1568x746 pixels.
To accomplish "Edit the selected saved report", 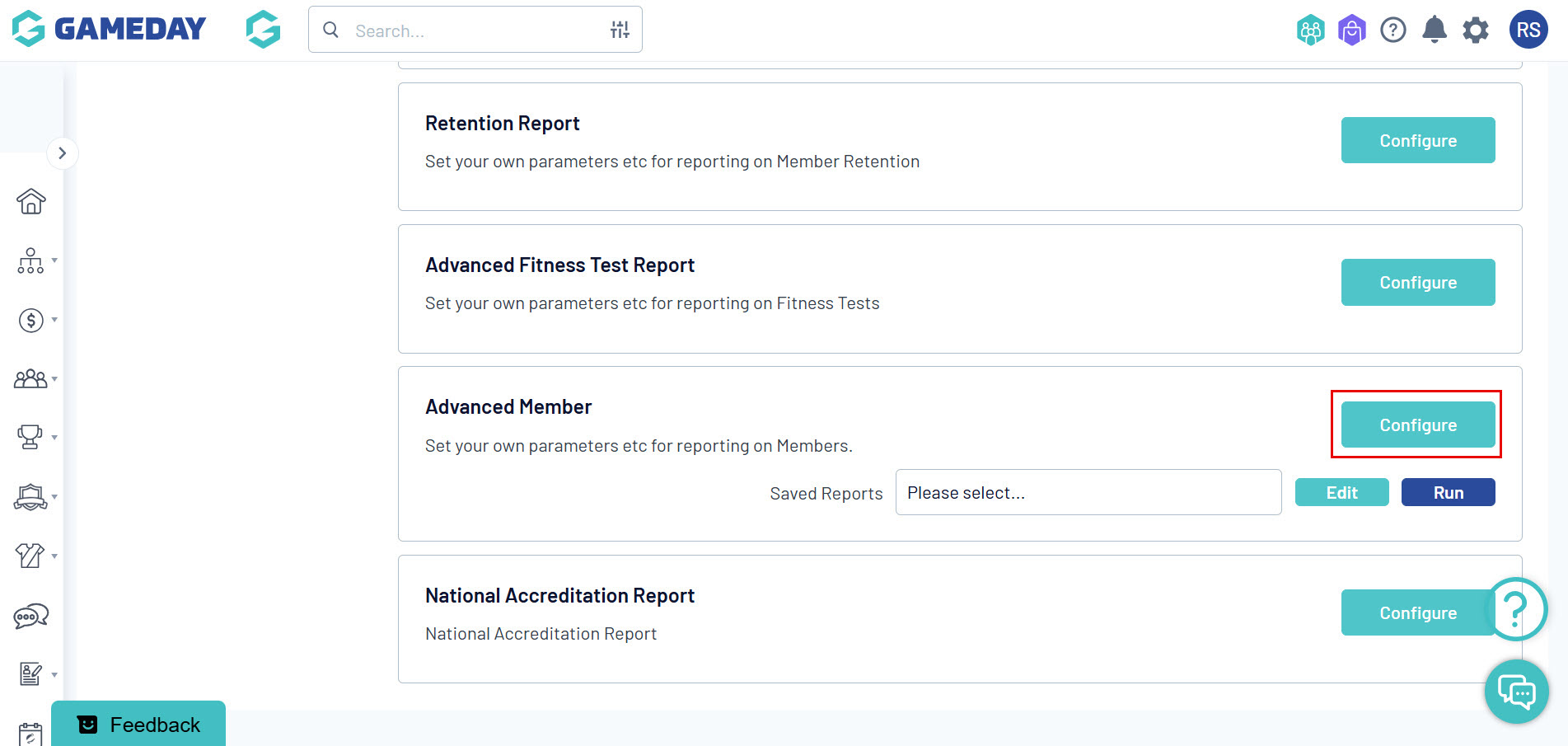I will pos(1342,492).
